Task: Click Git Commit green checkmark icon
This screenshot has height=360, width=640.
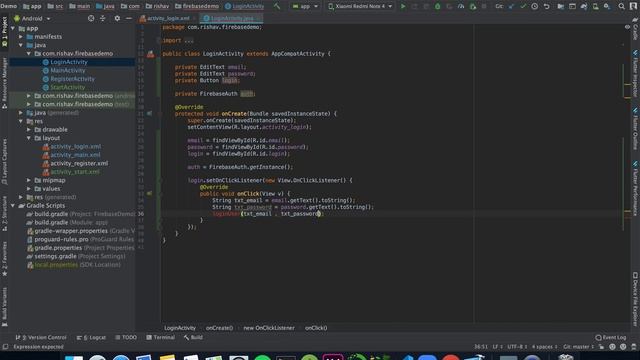Action: coord(523,6)
